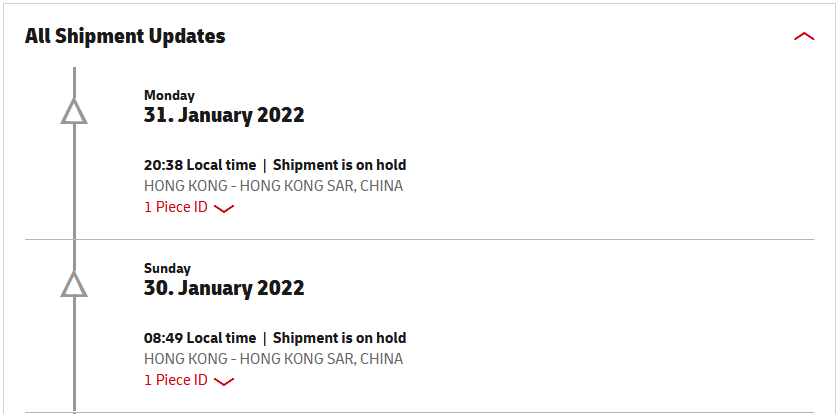
Task: Click the Monday day label
Action: (169, 96)
